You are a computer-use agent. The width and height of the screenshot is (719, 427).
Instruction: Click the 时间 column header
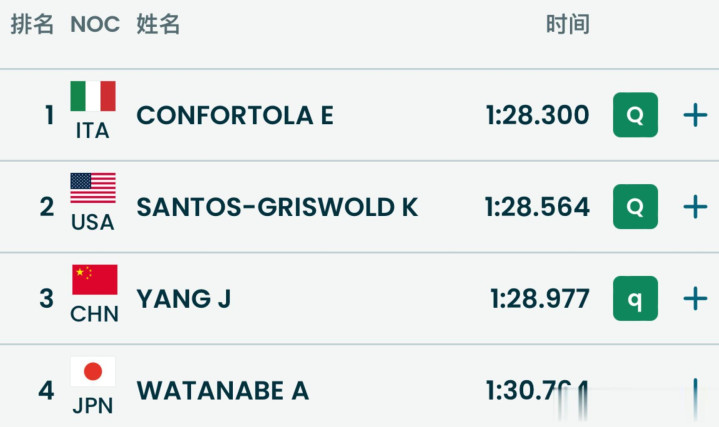point(567,25)
